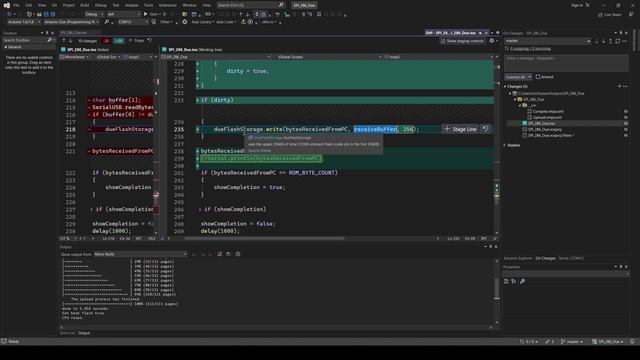Click the feedback icon next to Live Share
640x360 pixels.
click(x=631, y=14)
